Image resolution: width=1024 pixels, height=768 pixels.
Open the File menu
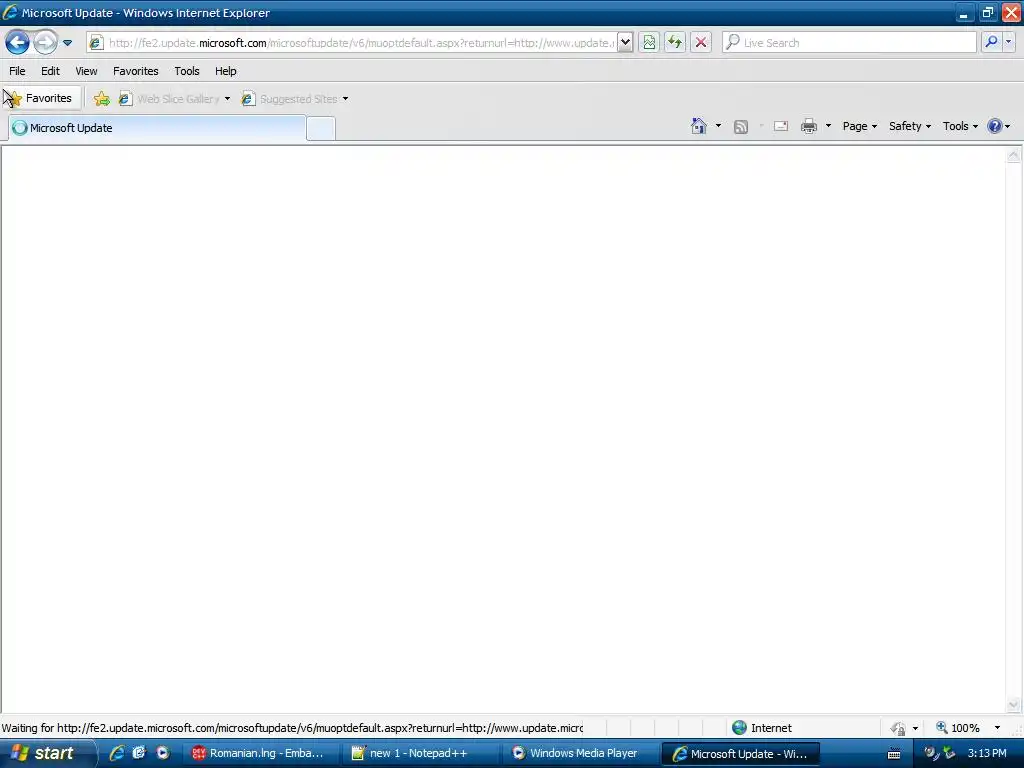tap(18, 71)
